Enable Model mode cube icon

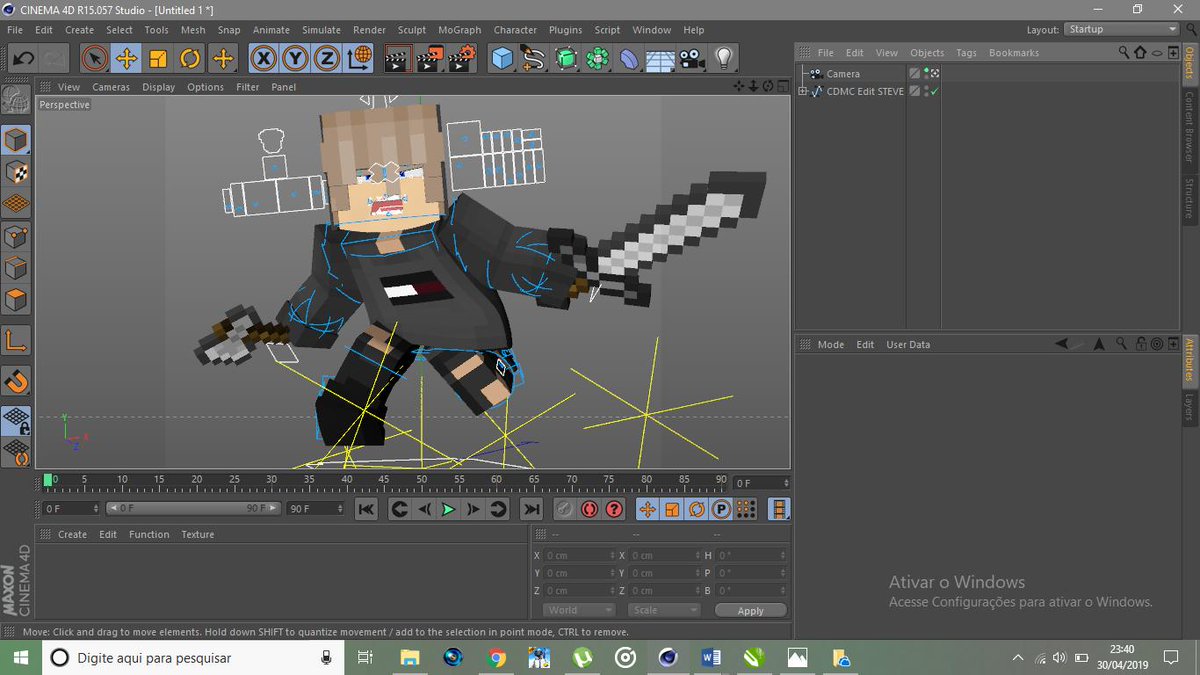coord(16,140)
